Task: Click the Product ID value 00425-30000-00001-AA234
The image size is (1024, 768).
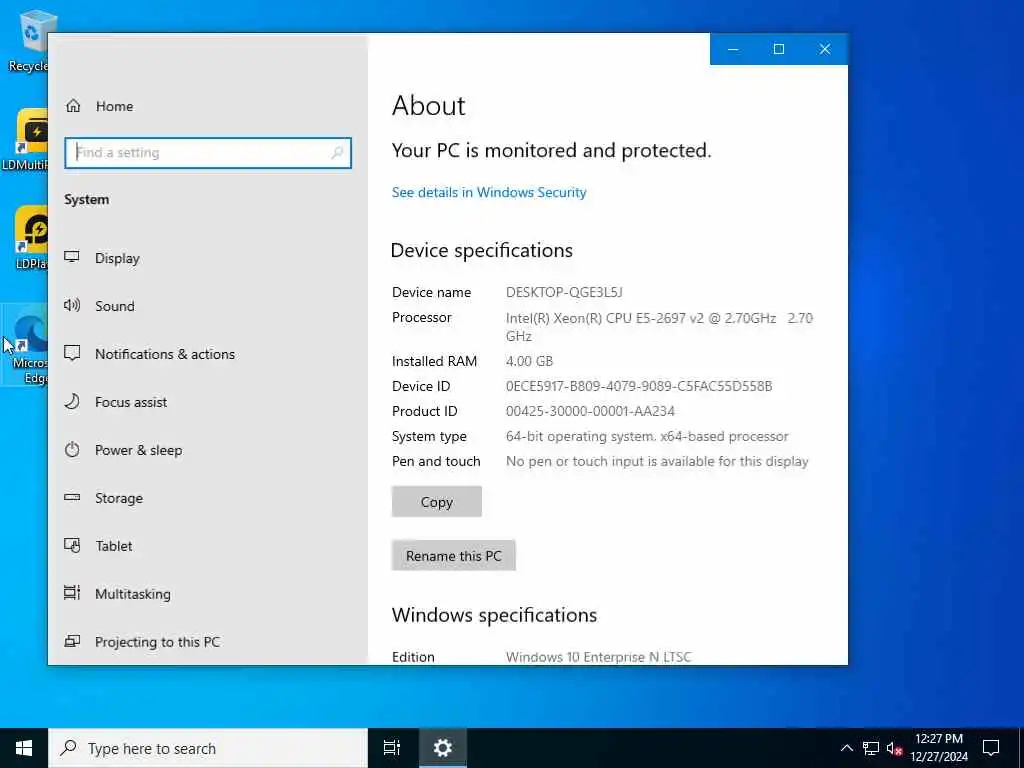Action: point(590,411)
